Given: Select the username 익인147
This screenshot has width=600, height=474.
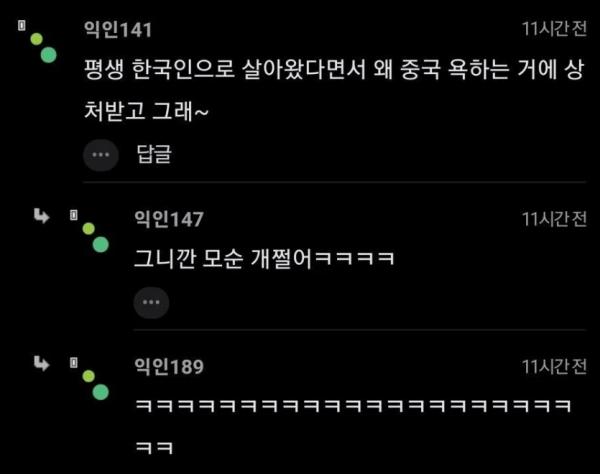Looking at the screenshot, I should (169, 219).
